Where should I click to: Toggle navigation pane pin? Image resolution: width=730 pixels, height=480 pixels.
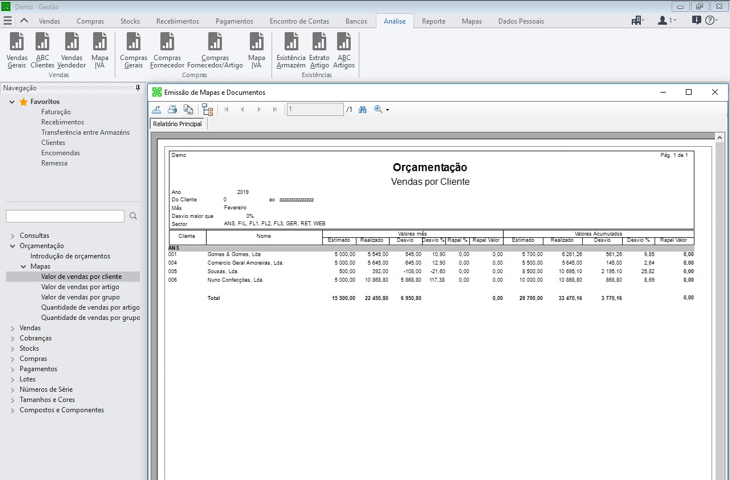(x=138, y=88)
